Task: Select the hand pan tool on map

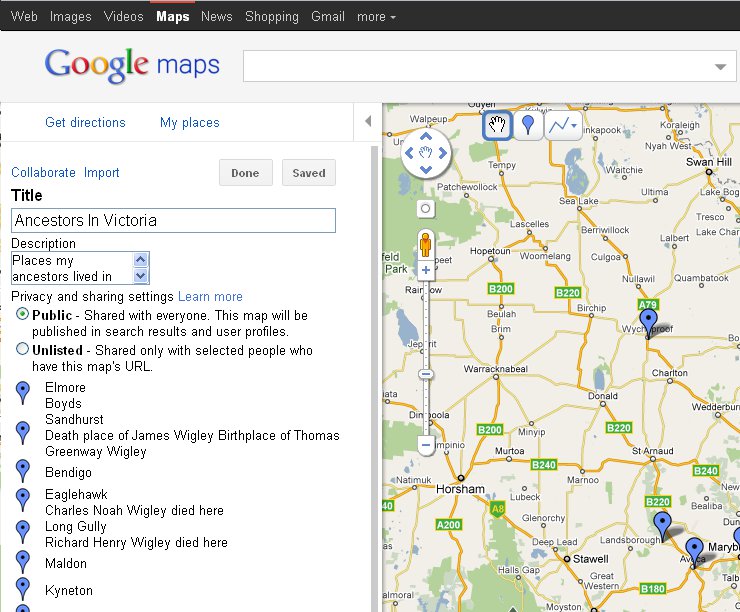Action: click(496, 126)
